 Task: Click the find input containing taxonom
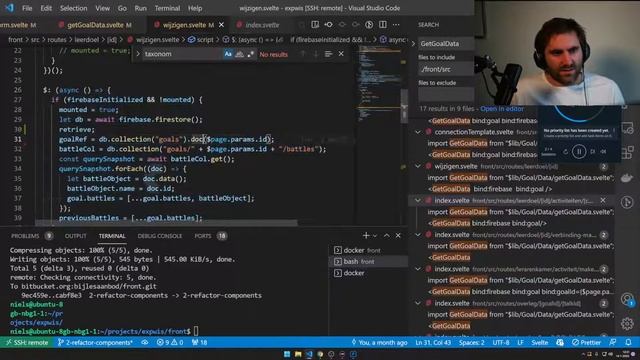coord(182,54)
